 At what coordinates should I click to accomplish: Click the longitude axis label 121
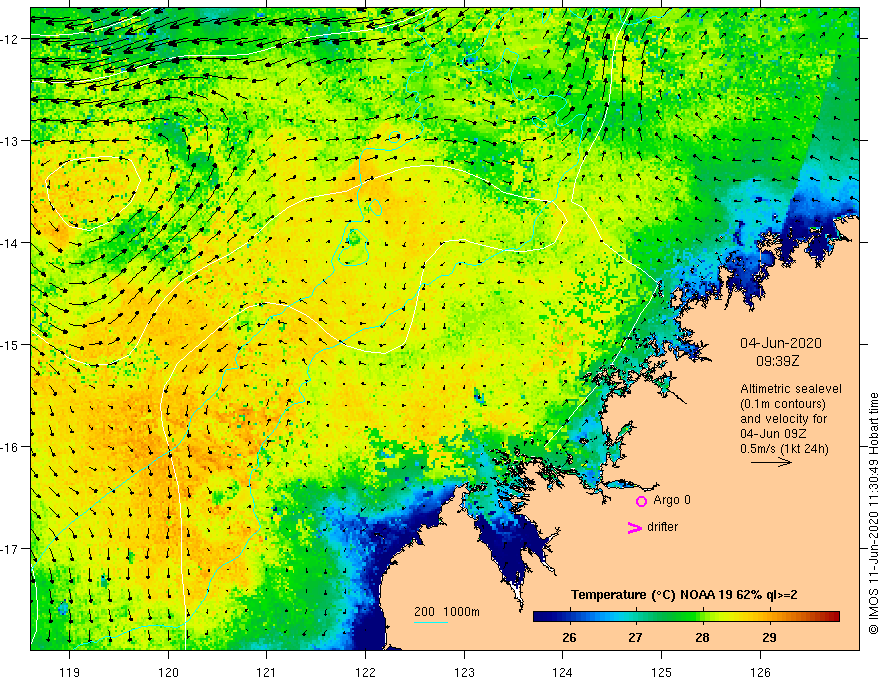pos(267,672)
